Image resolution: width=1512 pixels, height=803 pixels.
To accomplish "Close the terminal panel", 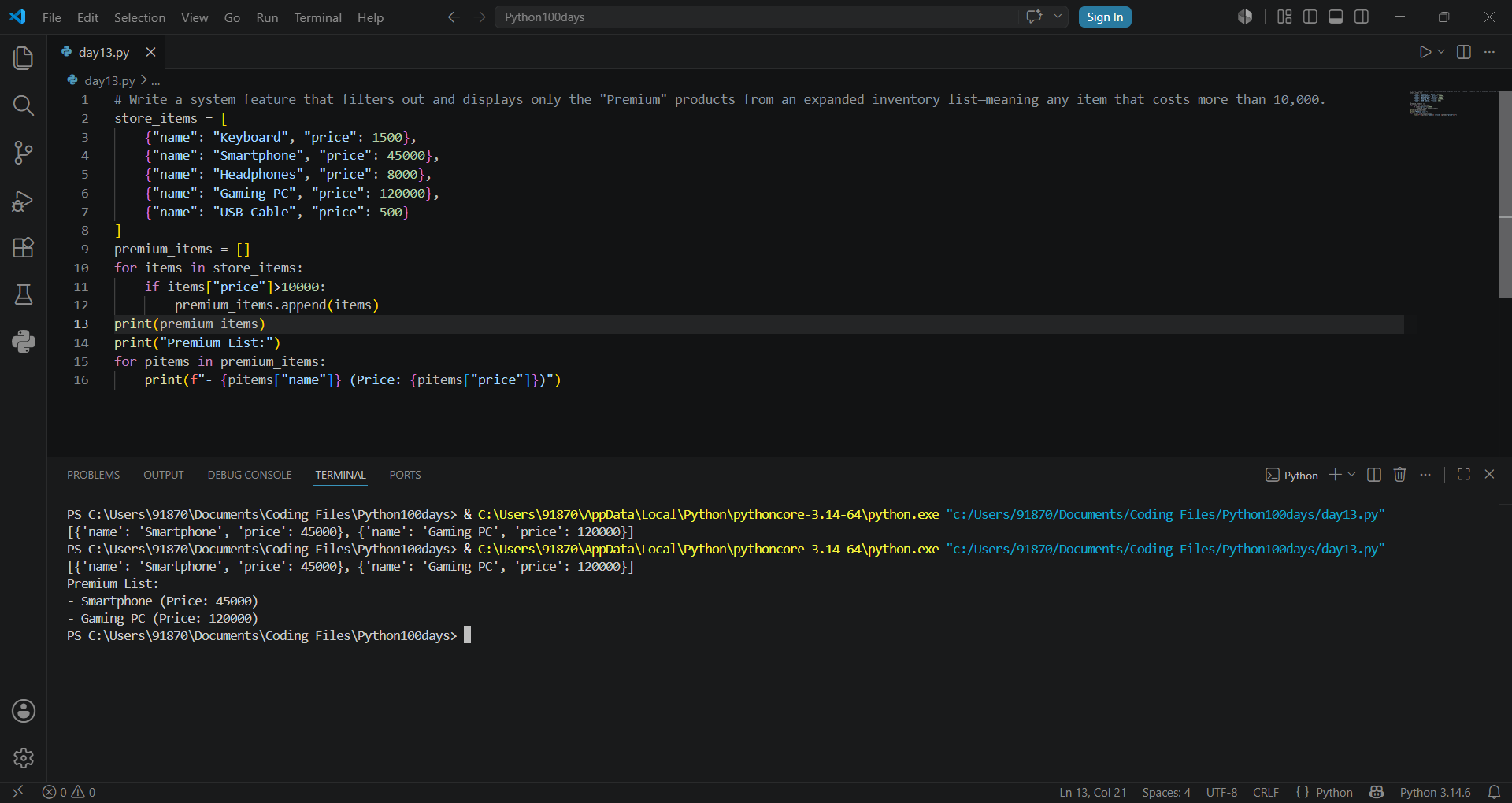I will (1489, 474).
